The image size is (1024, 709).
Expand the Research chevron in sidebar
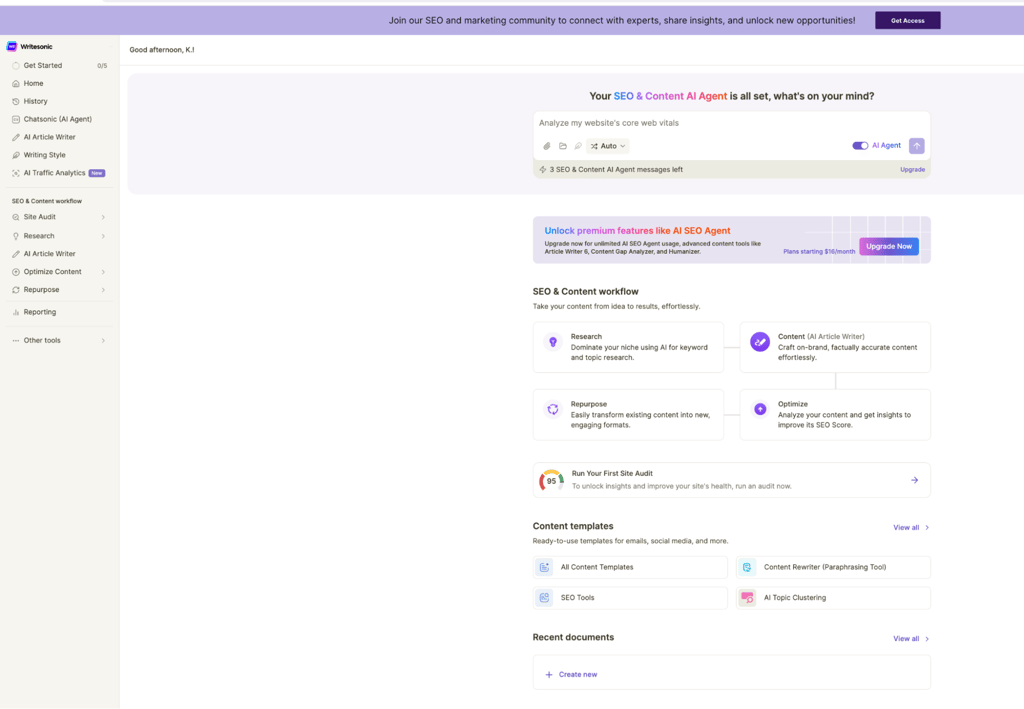click(103, 236)
